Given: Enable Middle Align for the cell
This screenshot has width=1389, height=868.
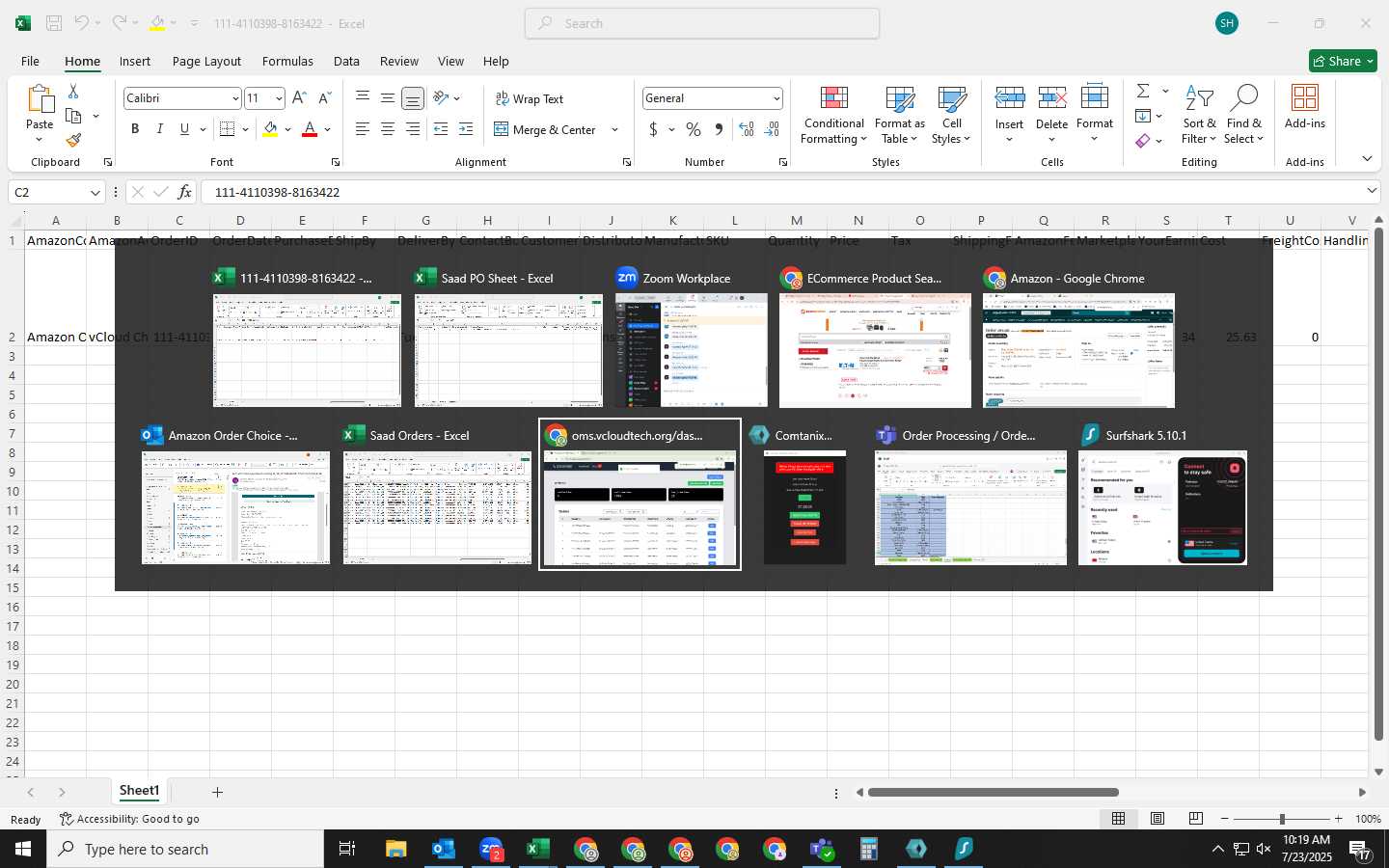Looking at the screenshot, I should (x=387, y=98).
